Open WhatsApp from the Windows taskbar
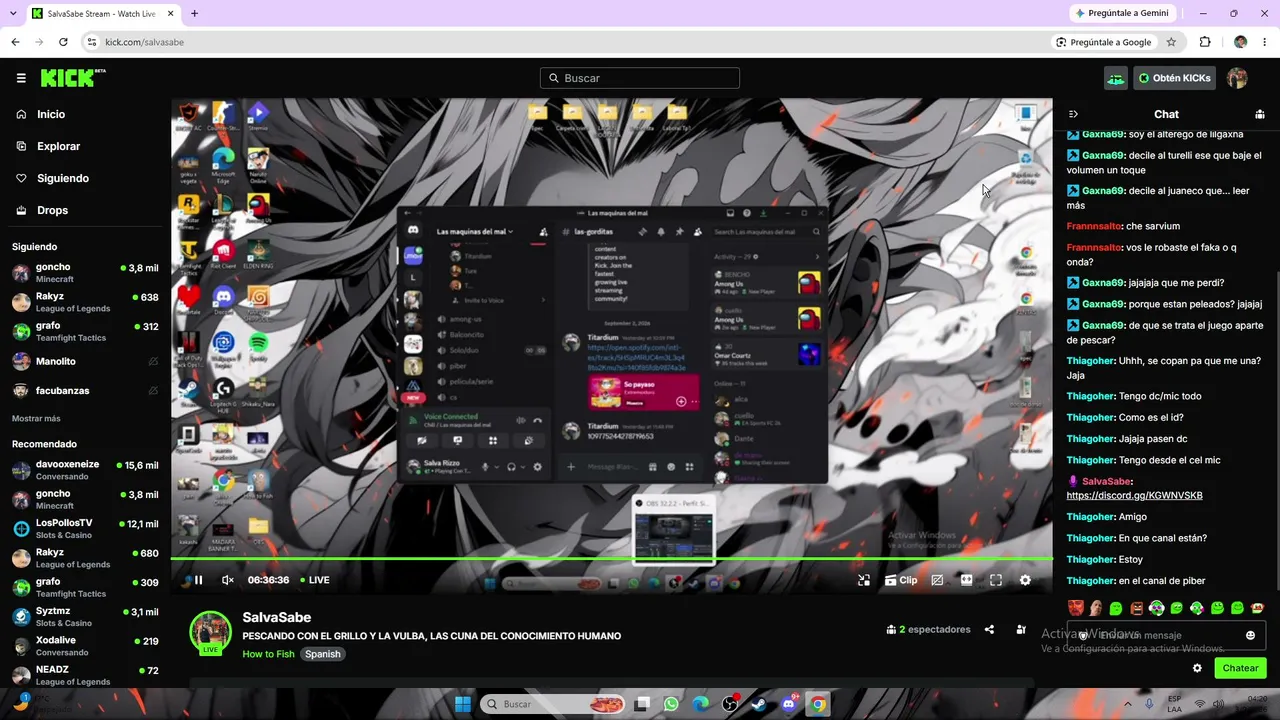This screenshot has width=1280, height=720. click(671, 704)
